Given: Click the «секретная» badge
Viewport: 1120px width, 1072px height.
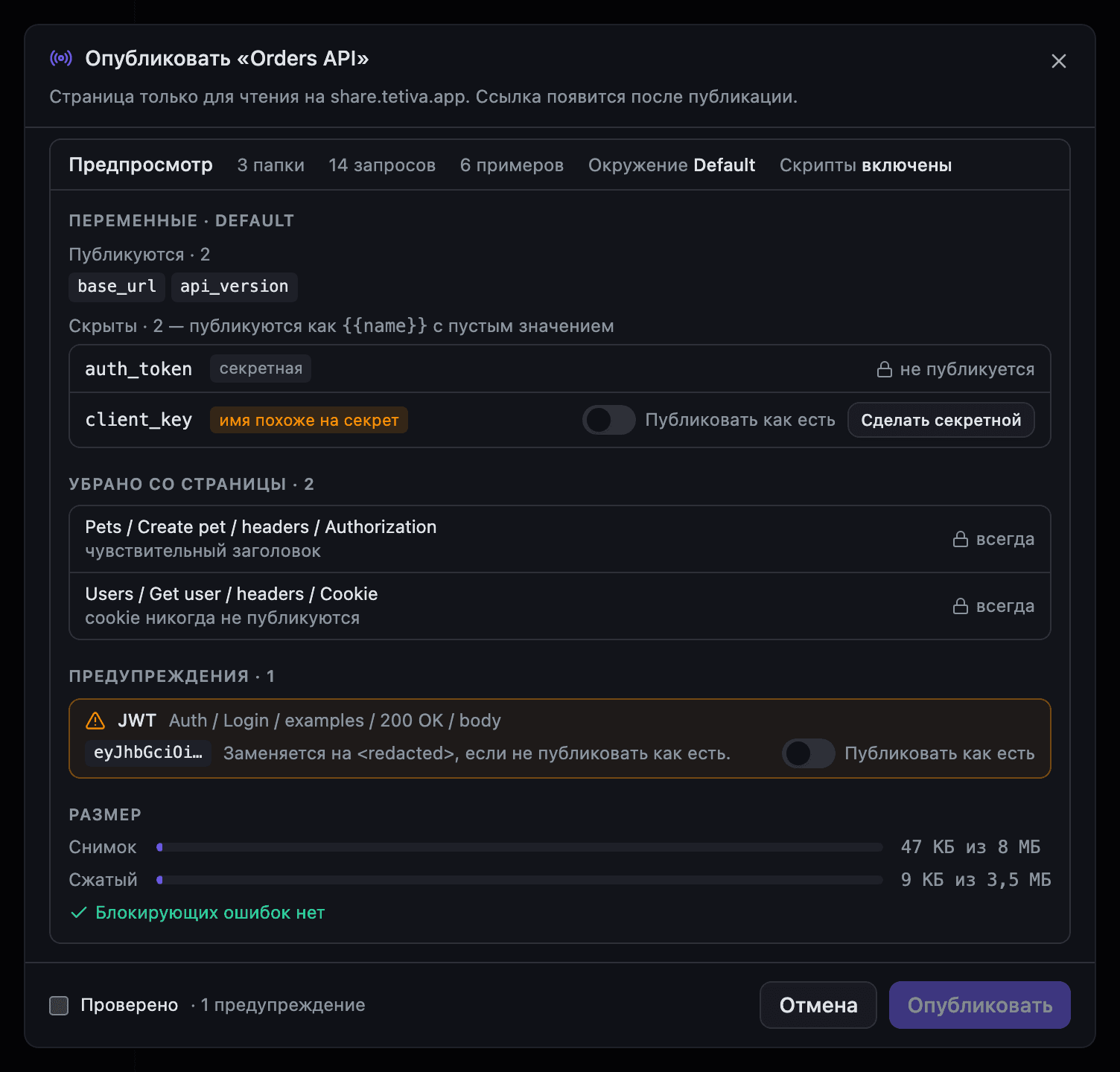Looking at the screenshot, I should pos(261,368).
